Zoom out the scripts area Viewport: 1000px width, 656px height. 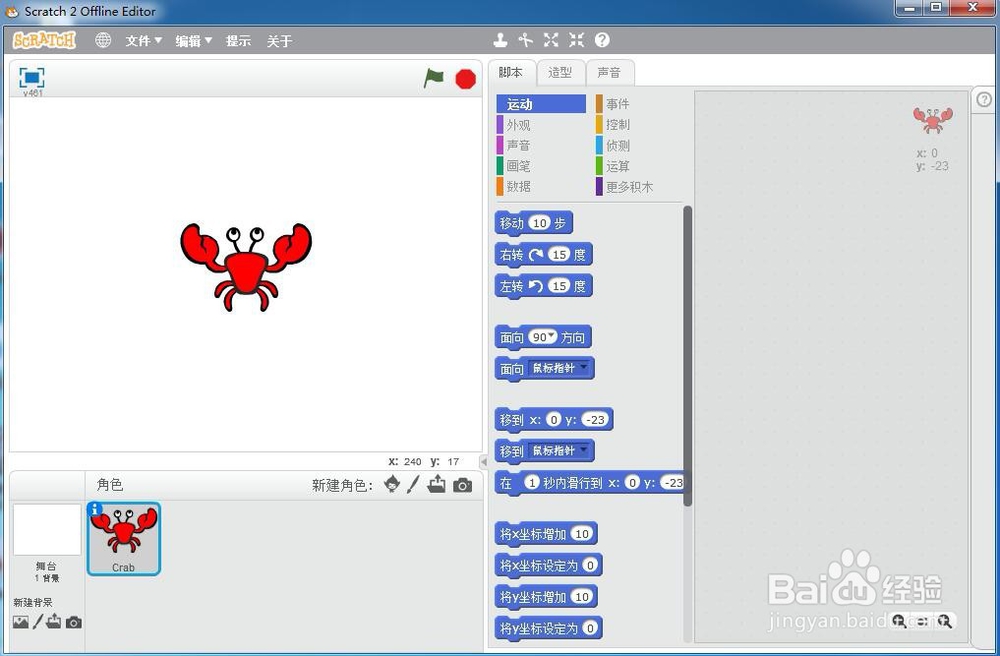[899, 620]
